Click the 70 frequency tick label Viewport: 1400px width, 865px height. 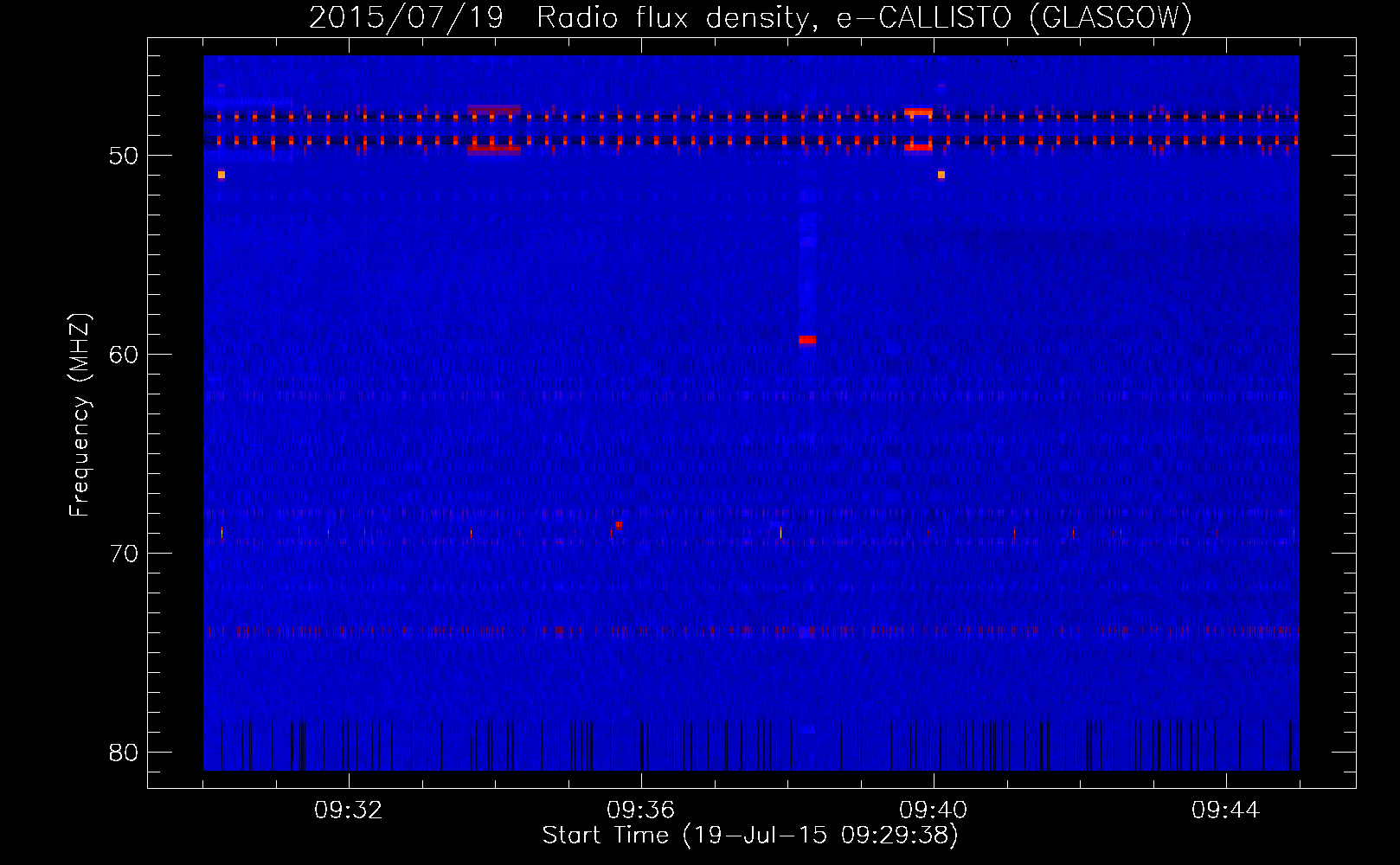coord(124,554)
